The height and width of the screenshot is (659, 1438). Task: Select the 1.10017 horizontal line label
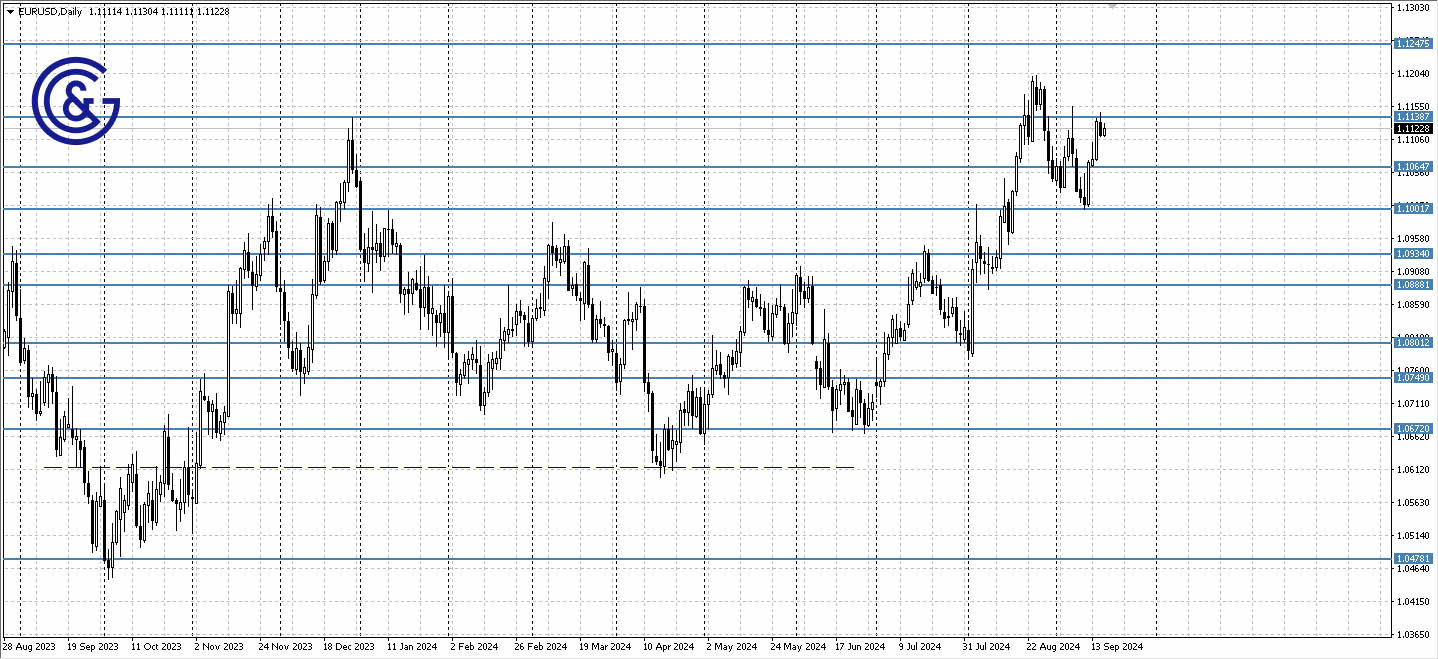[1414, 208]
